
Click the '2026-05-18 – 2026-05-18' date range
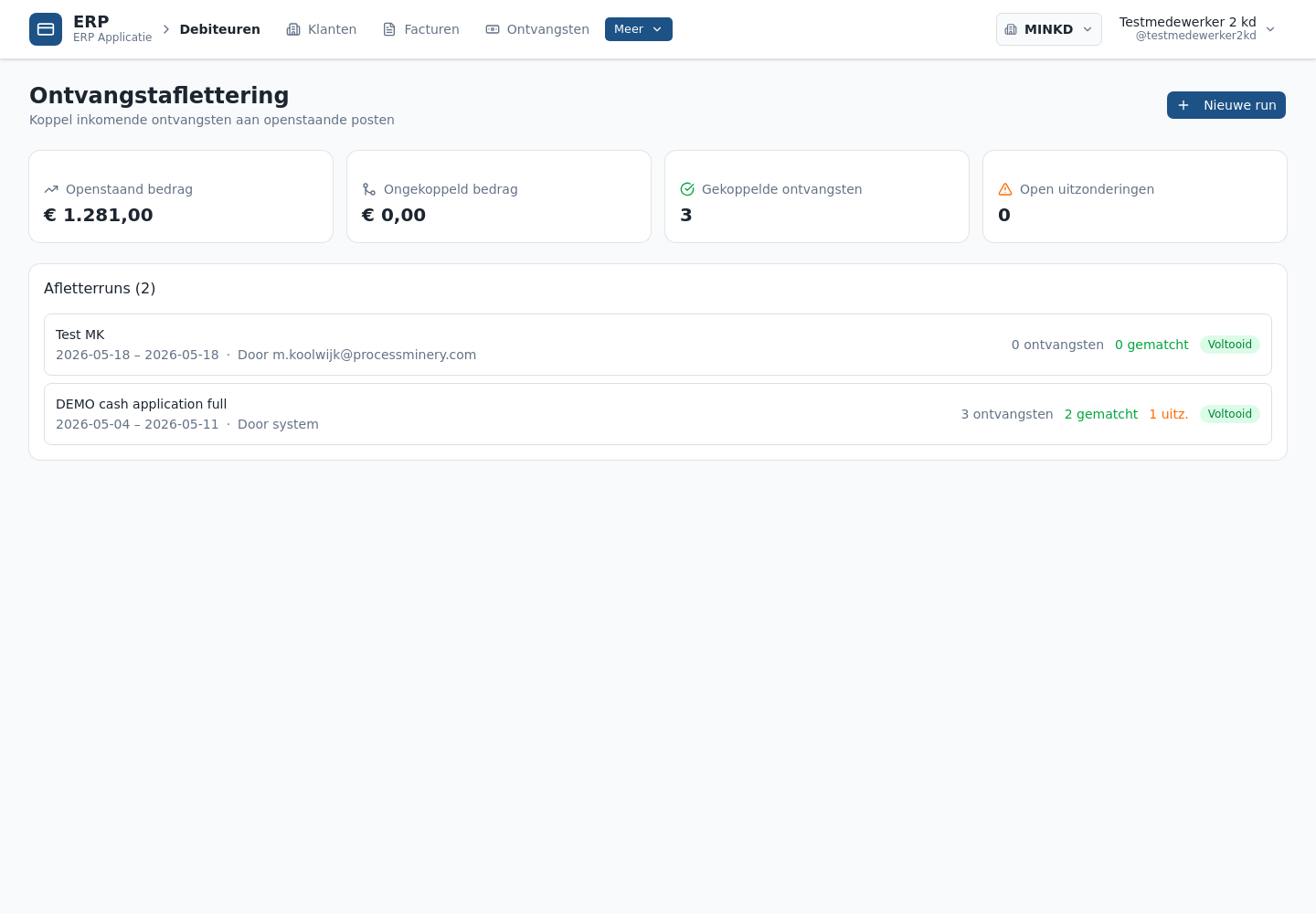[x=137, y=355]
